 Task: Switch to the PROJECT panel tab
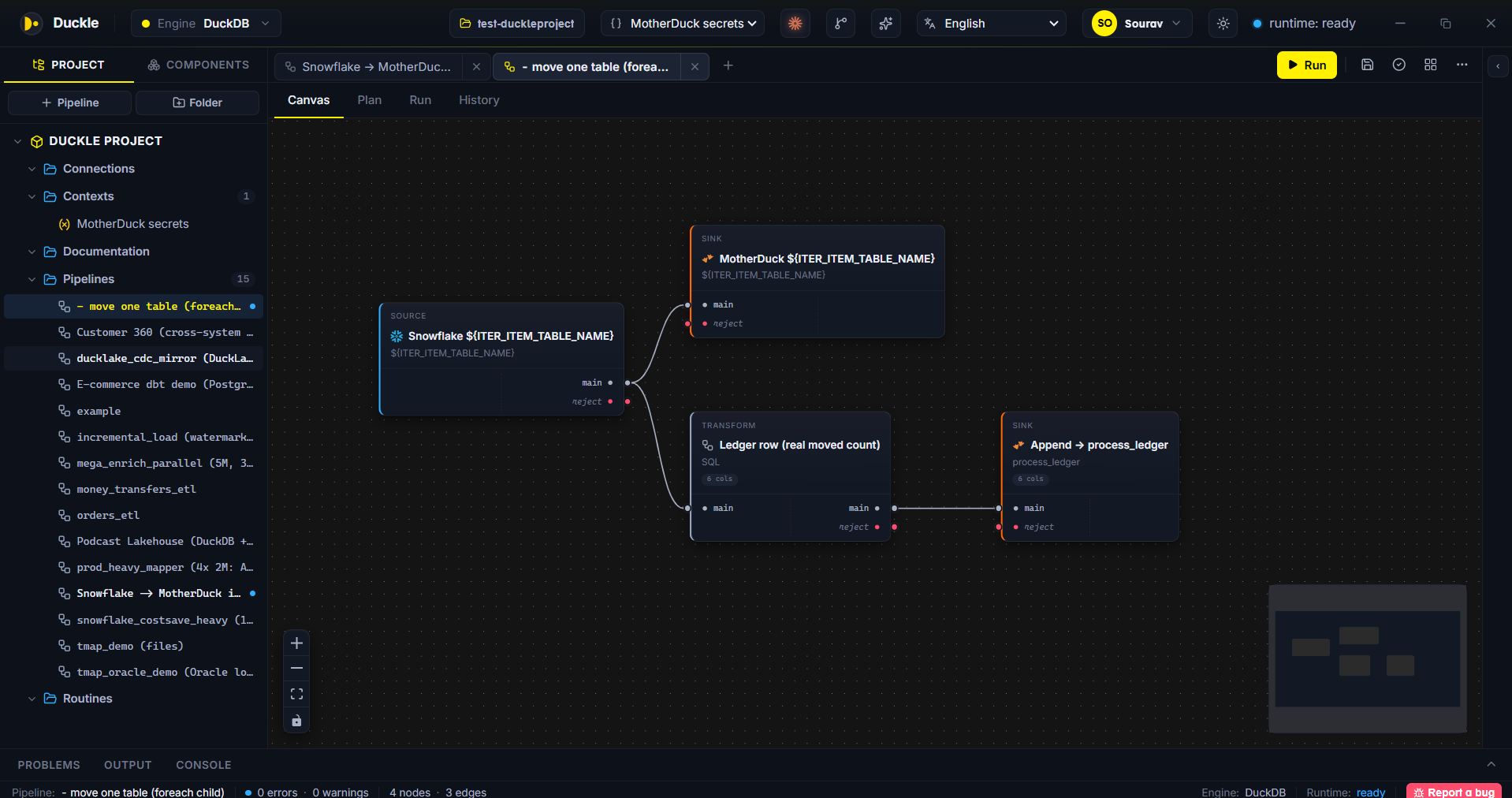point(69,65)
